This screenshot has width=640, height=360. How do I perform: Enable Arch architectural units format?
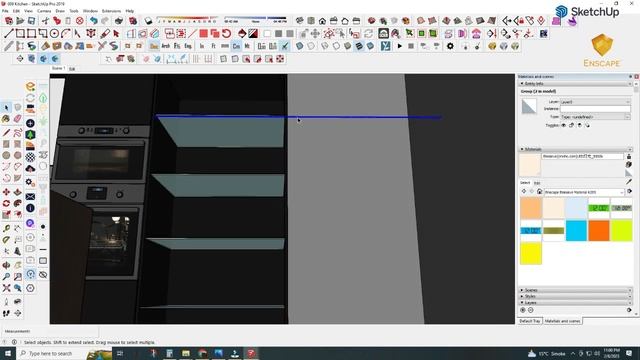(x=166, y=46)
